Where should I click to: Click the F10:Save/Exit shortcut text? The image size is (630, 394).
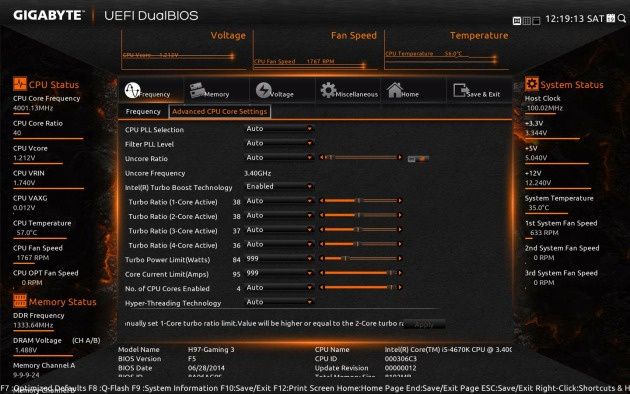(x=246, y=388)
